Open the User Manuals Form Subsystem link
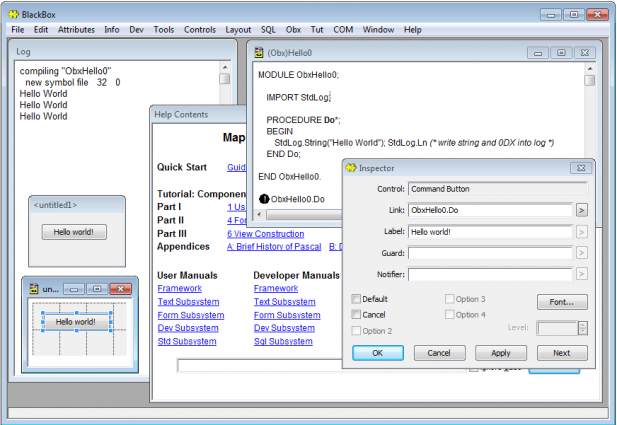 click(188, 315)
